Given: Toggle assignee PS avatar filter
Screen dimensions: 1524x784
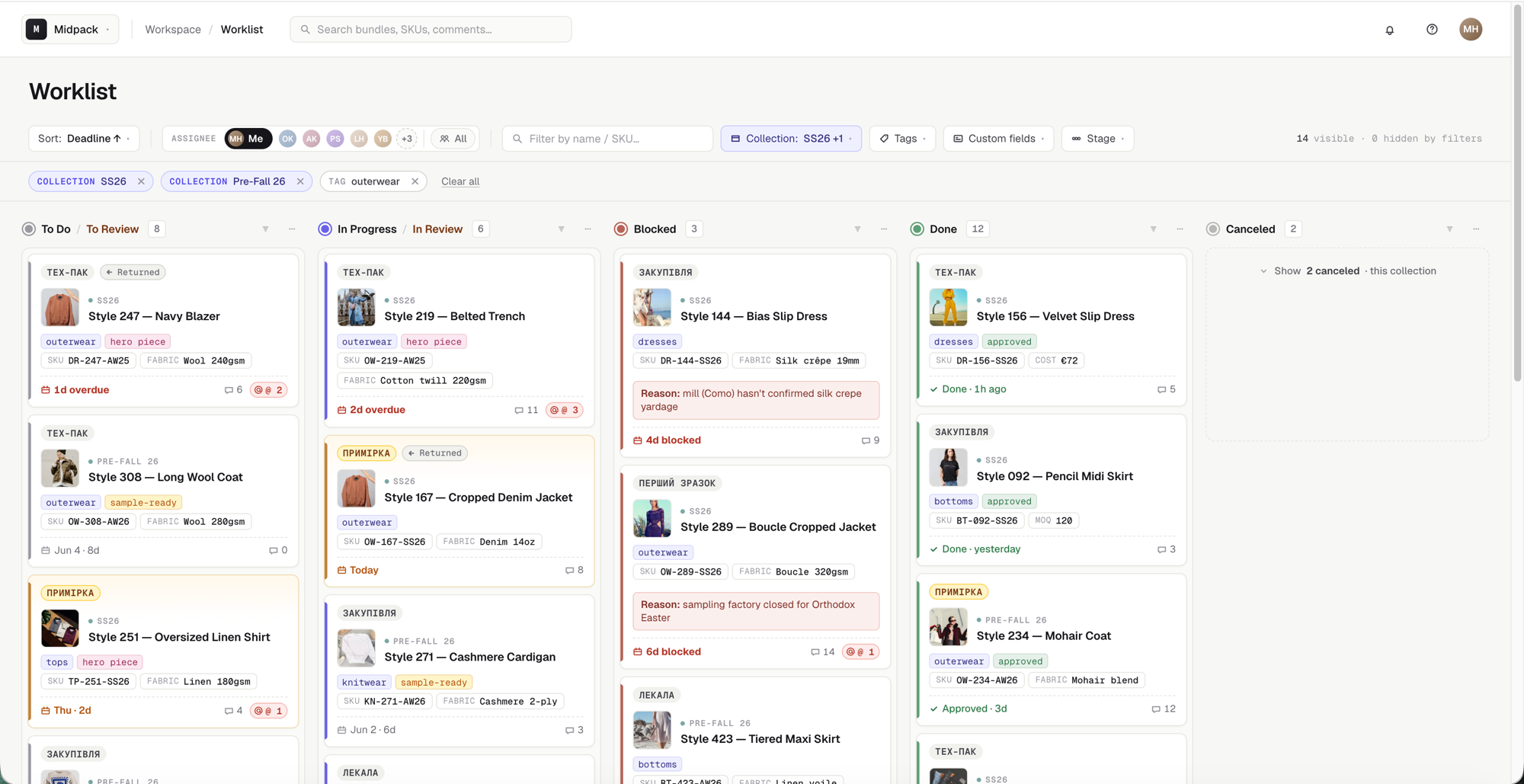Looking at the screenshot, I should tap(335, 139).
